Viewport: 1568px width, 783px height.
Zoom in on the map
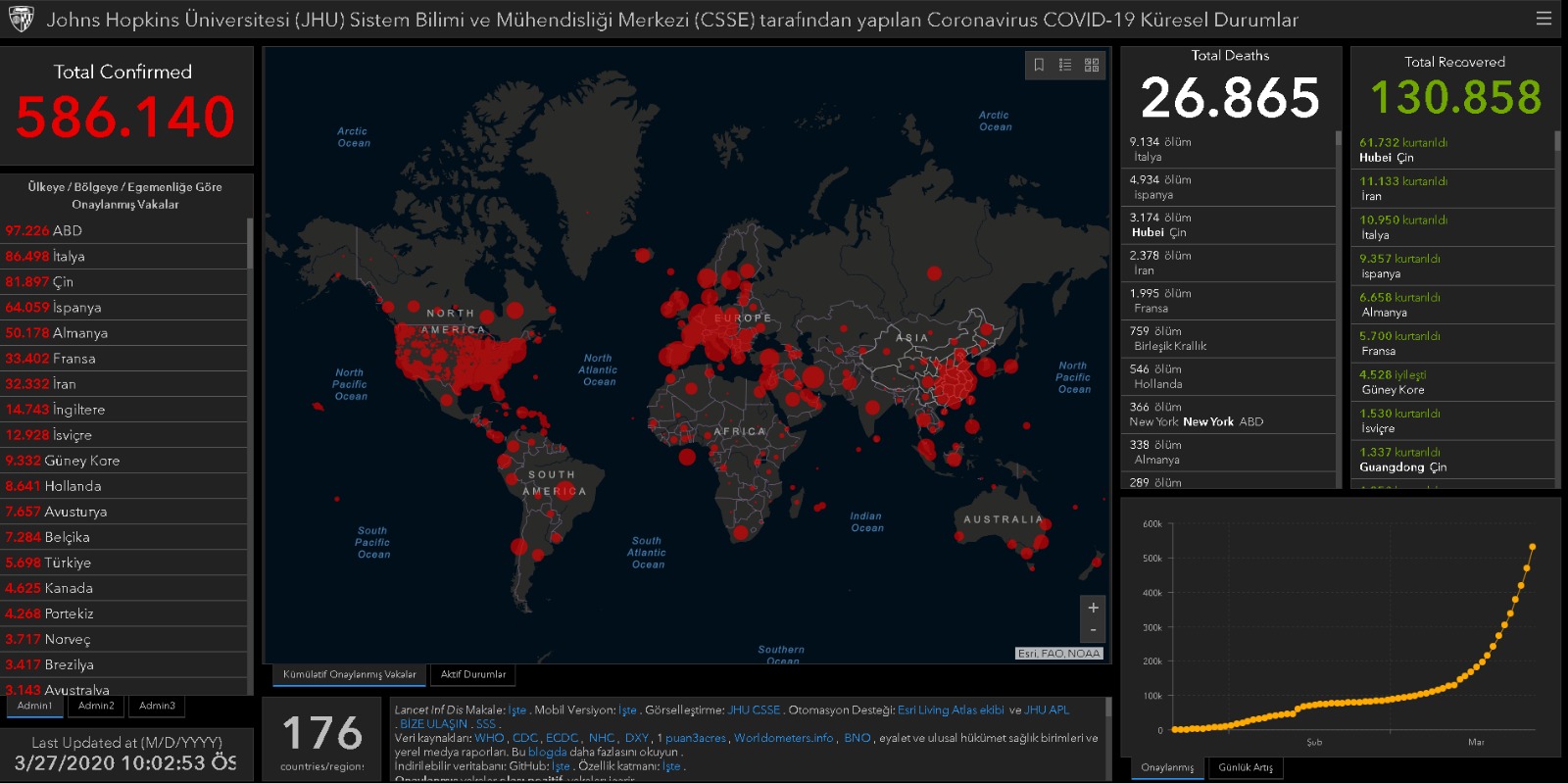tap(1093, 608)
